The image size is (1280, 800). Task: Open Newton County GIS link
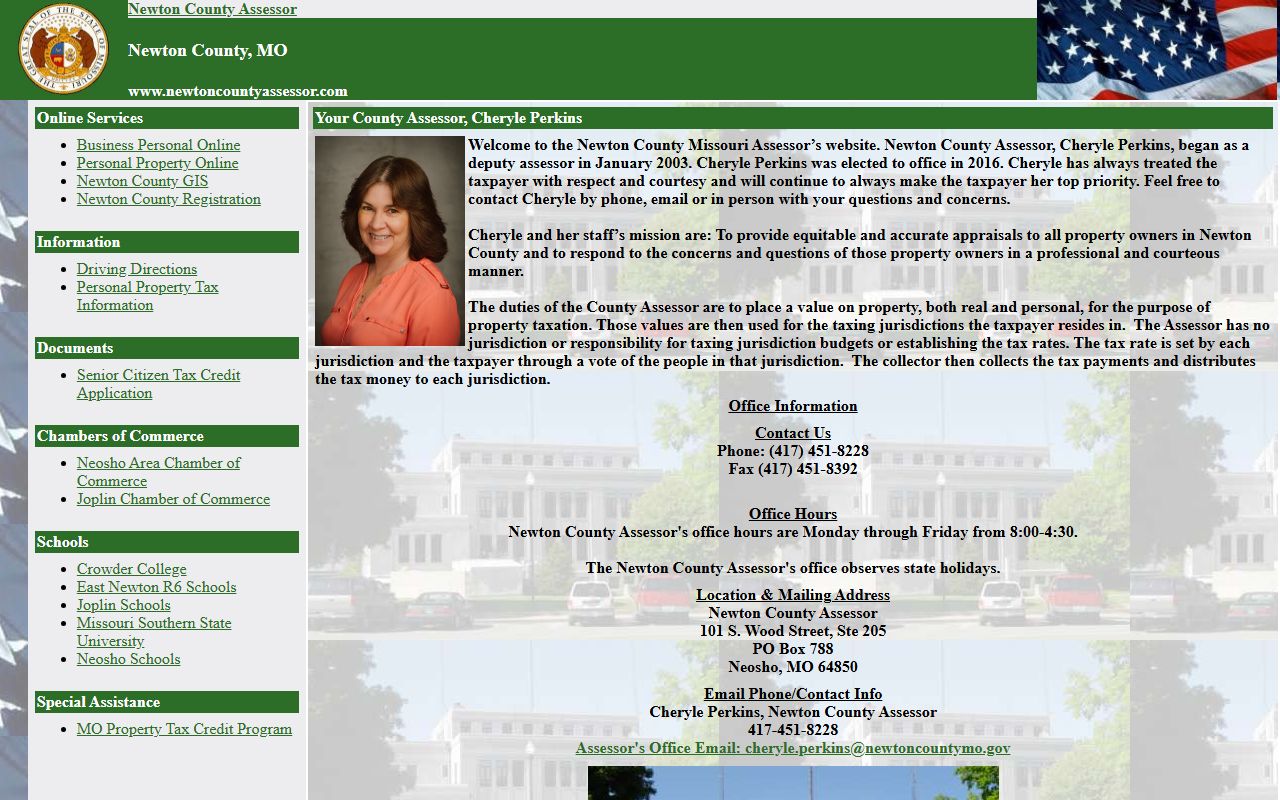click(142, 181)
